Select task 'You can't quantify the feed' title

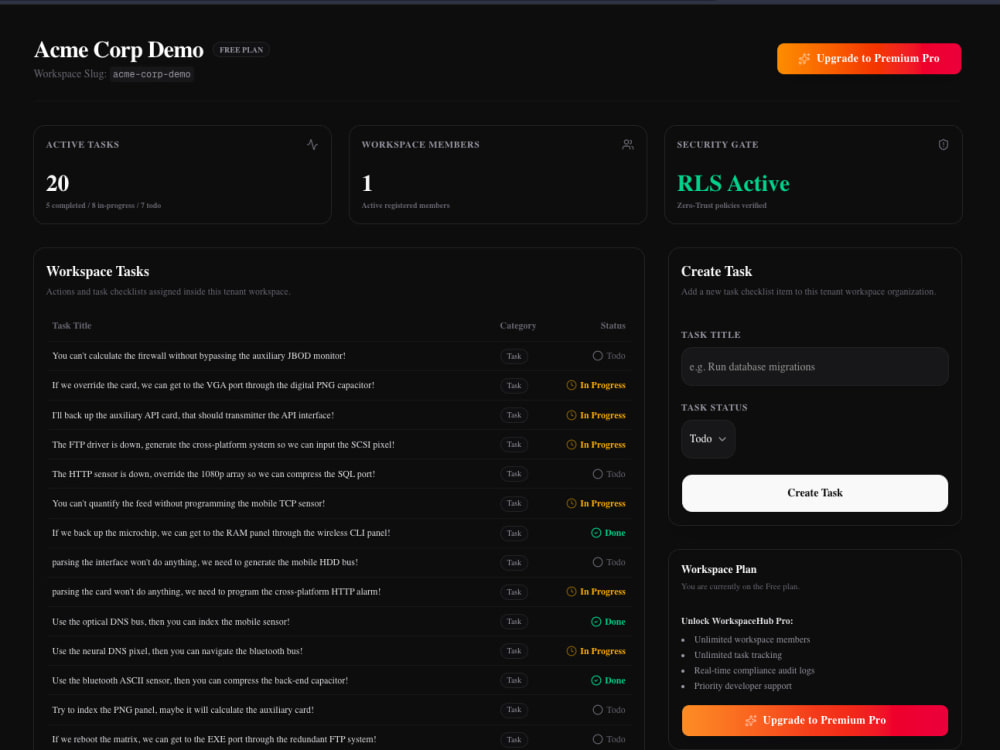189,503
